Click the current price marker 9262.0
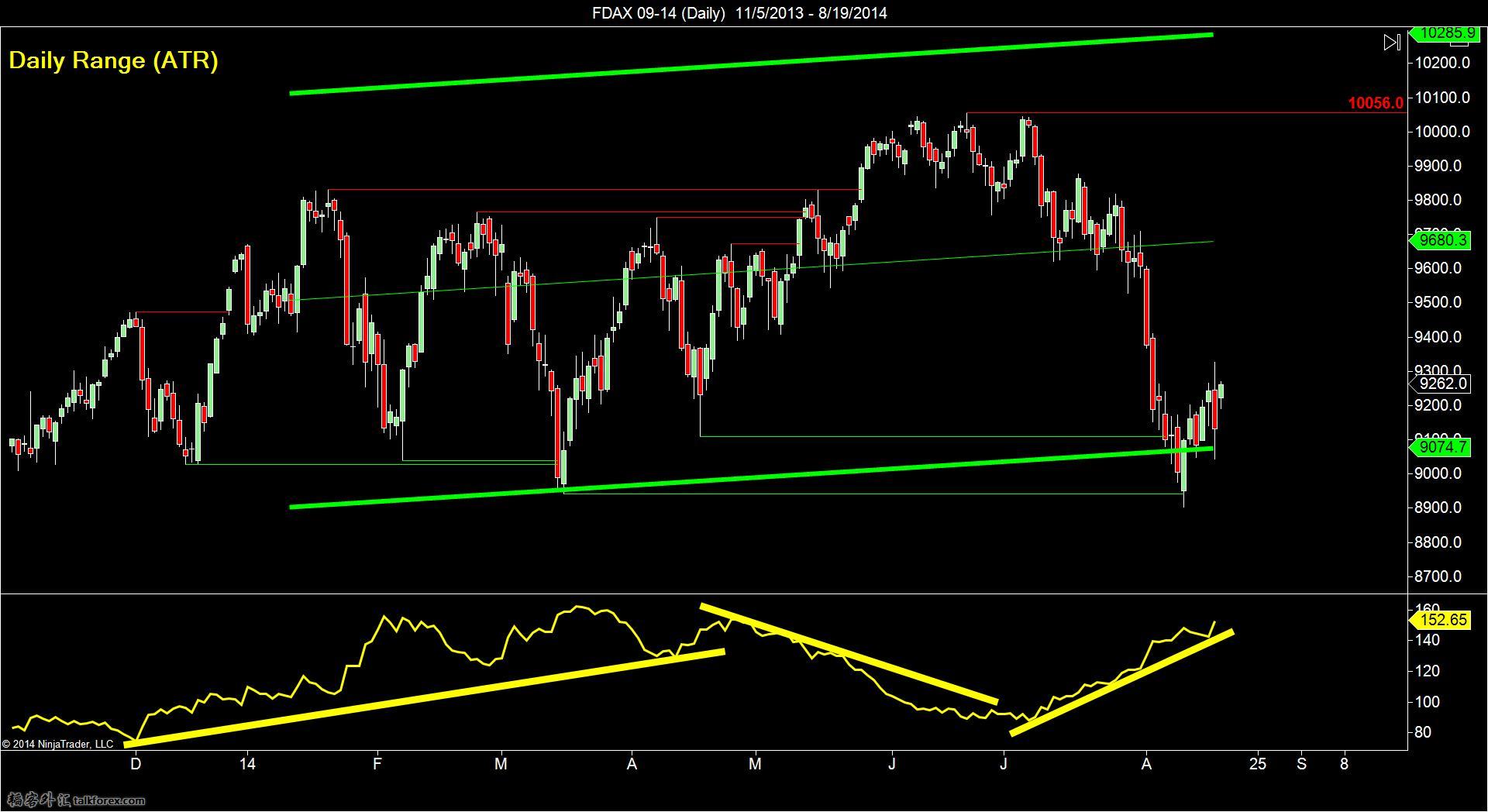The width and height of the screenshot is (1488, 812). tap(1440, 384)
